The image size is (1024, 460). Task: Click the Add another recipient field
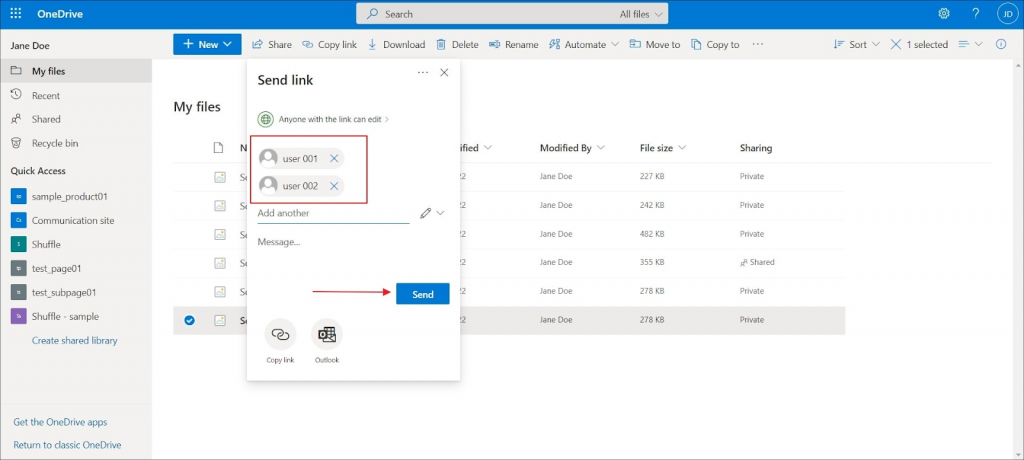pos(332,213)
